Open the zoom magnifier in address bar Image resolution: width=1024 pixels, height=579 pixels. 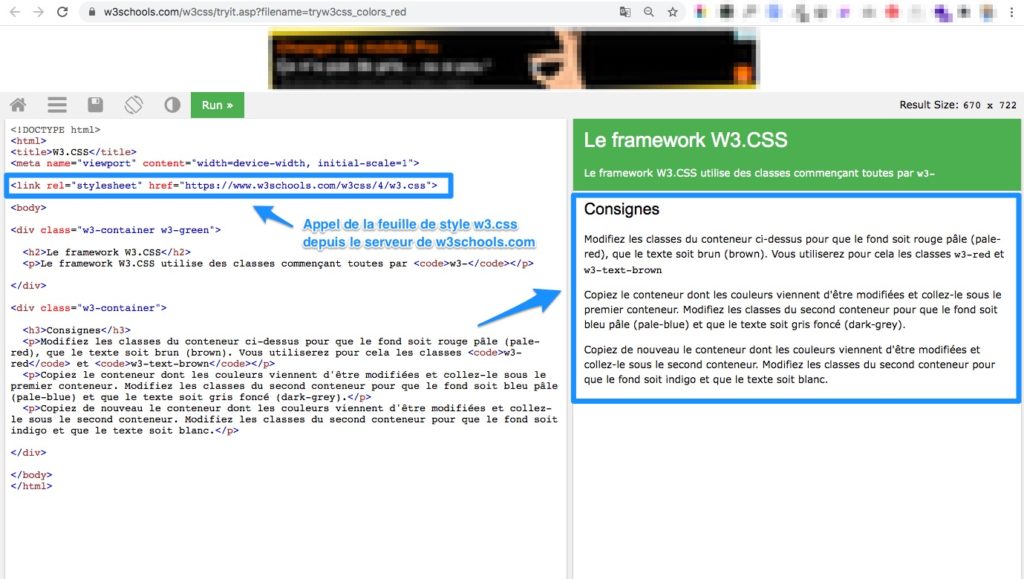(648, 12)
